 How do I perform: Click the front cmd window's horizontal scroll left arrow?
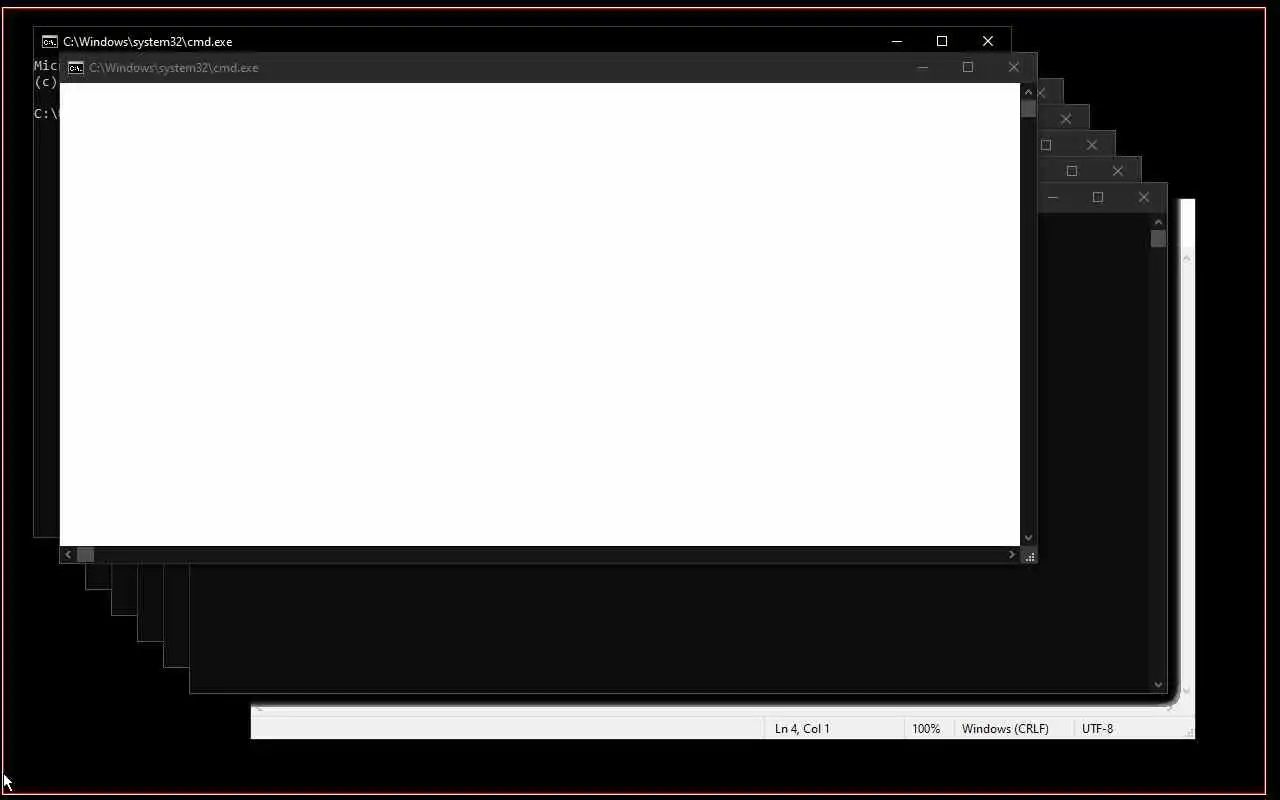coord(68,554)
